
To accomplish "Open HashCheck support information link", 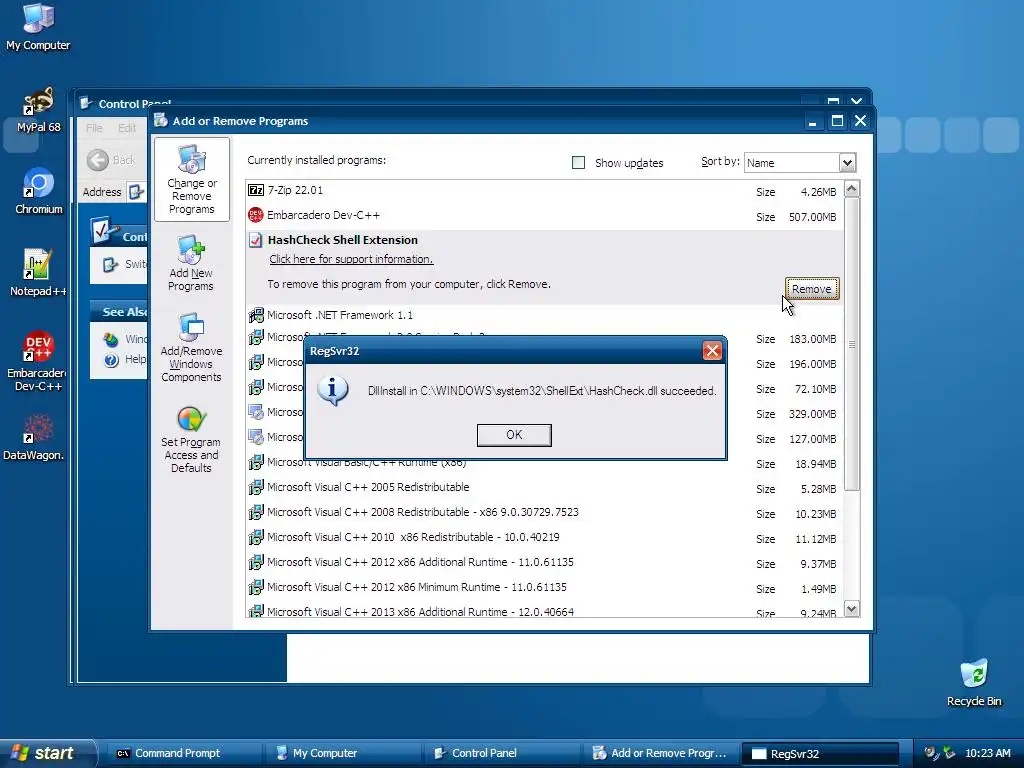I will (351, 259).
